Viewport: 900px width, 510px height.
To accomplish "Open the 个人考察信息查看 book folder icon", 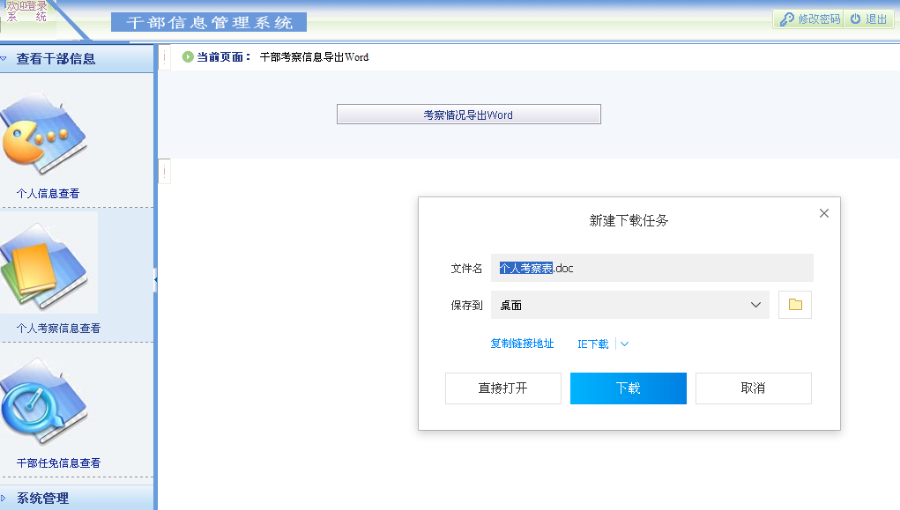I will (x=44, y=266).
